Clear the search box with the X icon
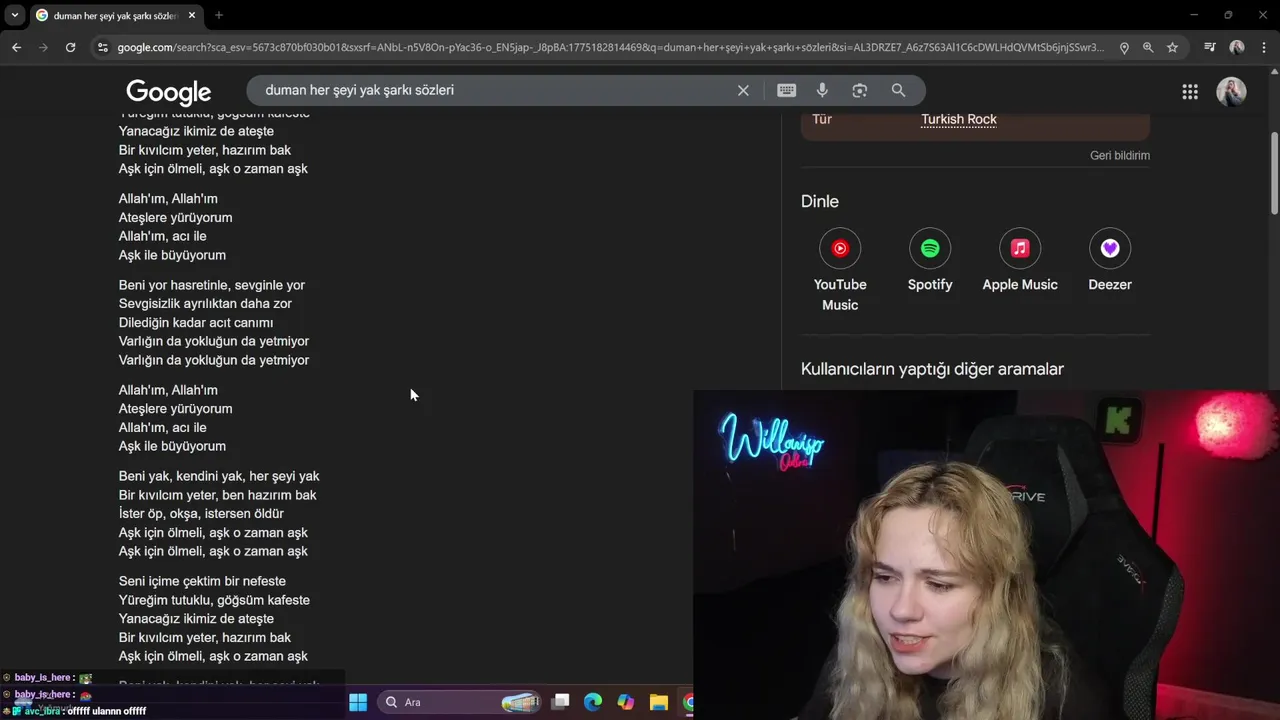The width and height of the screenshot is (1280, 720). point(743,90)
